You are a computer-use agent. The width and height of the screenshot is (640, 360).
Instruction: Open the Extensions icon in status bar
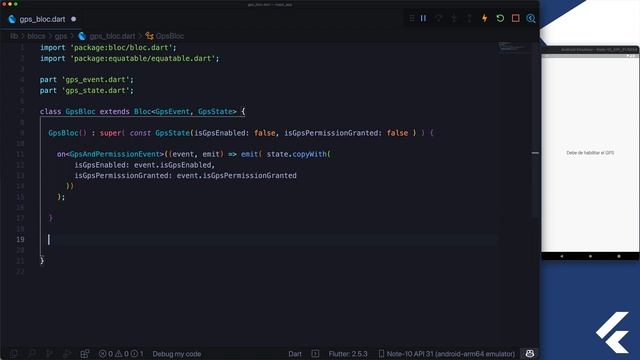pyautogui.click(x=84, y=353)
